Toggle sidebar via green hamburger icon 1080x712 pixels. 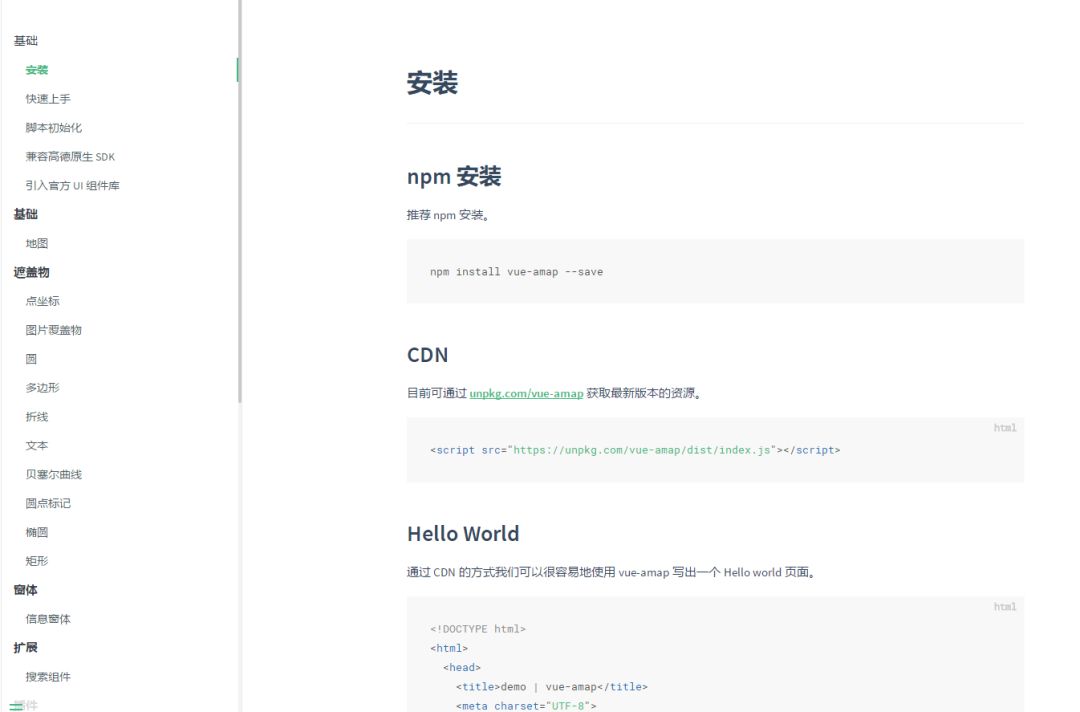[16, 705]
